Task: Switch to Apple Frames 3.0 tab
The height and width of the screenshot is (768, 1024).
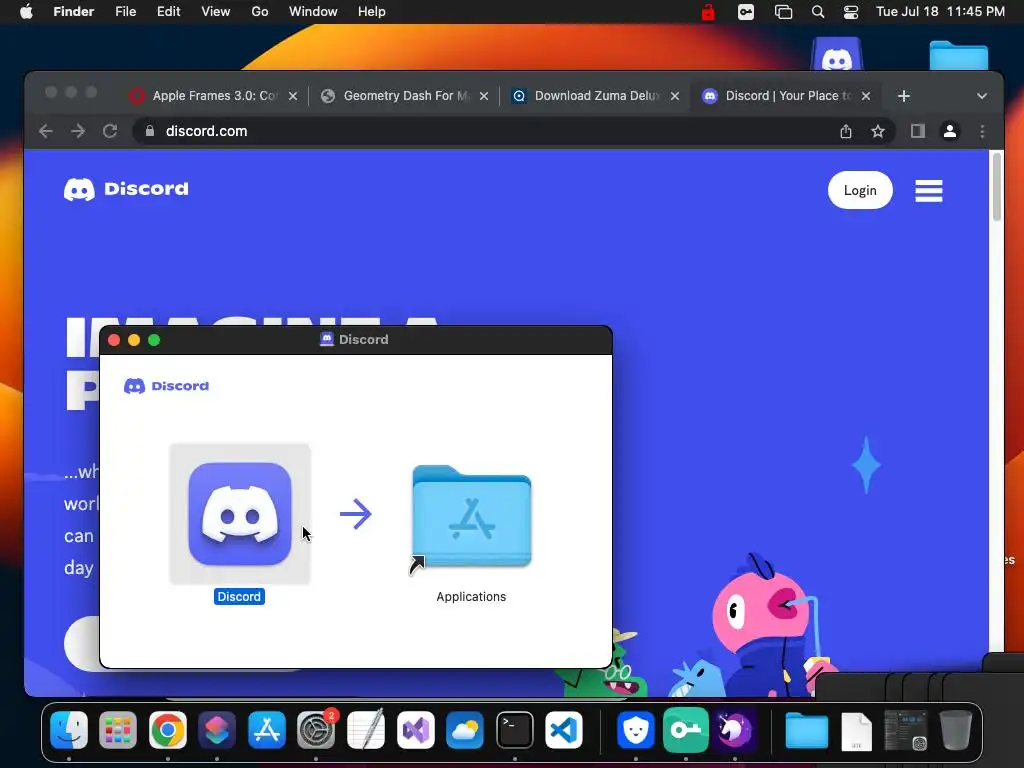Action: (213, 96)
